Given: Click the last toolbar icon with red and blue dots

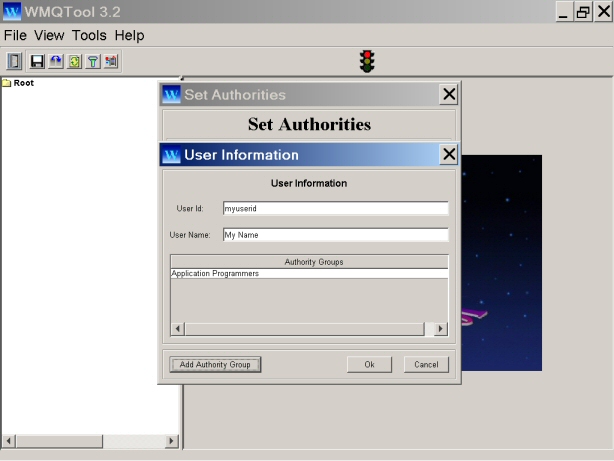Looking at the screenshot, I should 111,61.
